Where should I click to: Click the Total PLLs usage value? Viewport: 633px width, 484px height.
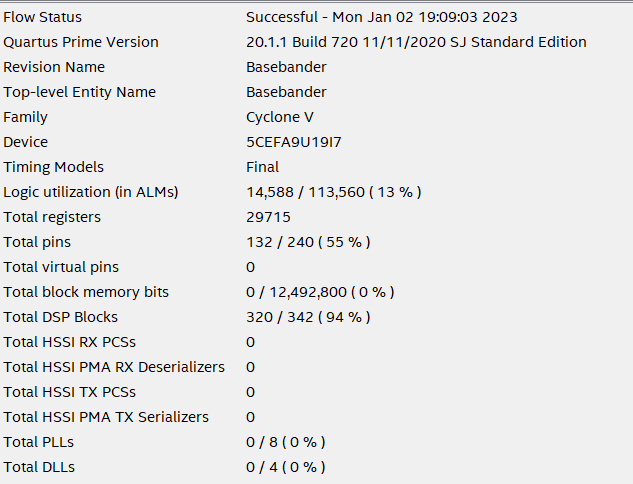point(286,442)
